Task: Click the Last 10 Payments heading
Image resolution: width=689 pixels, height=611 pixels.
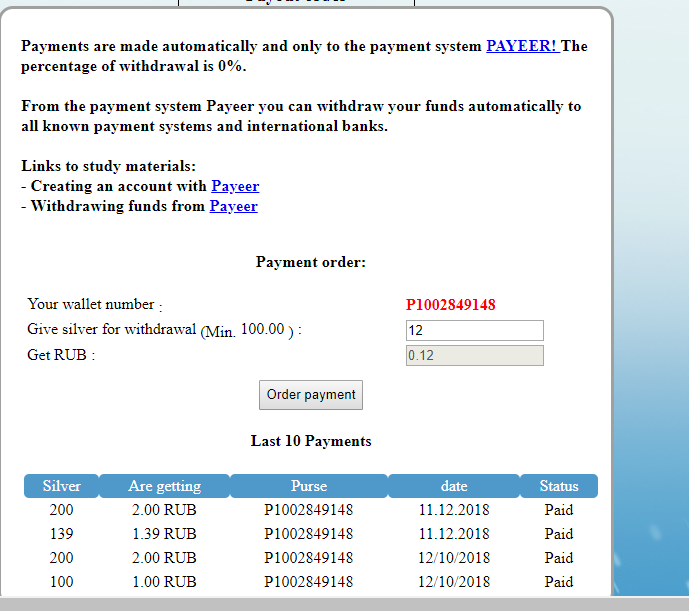Action: [311, 441]
